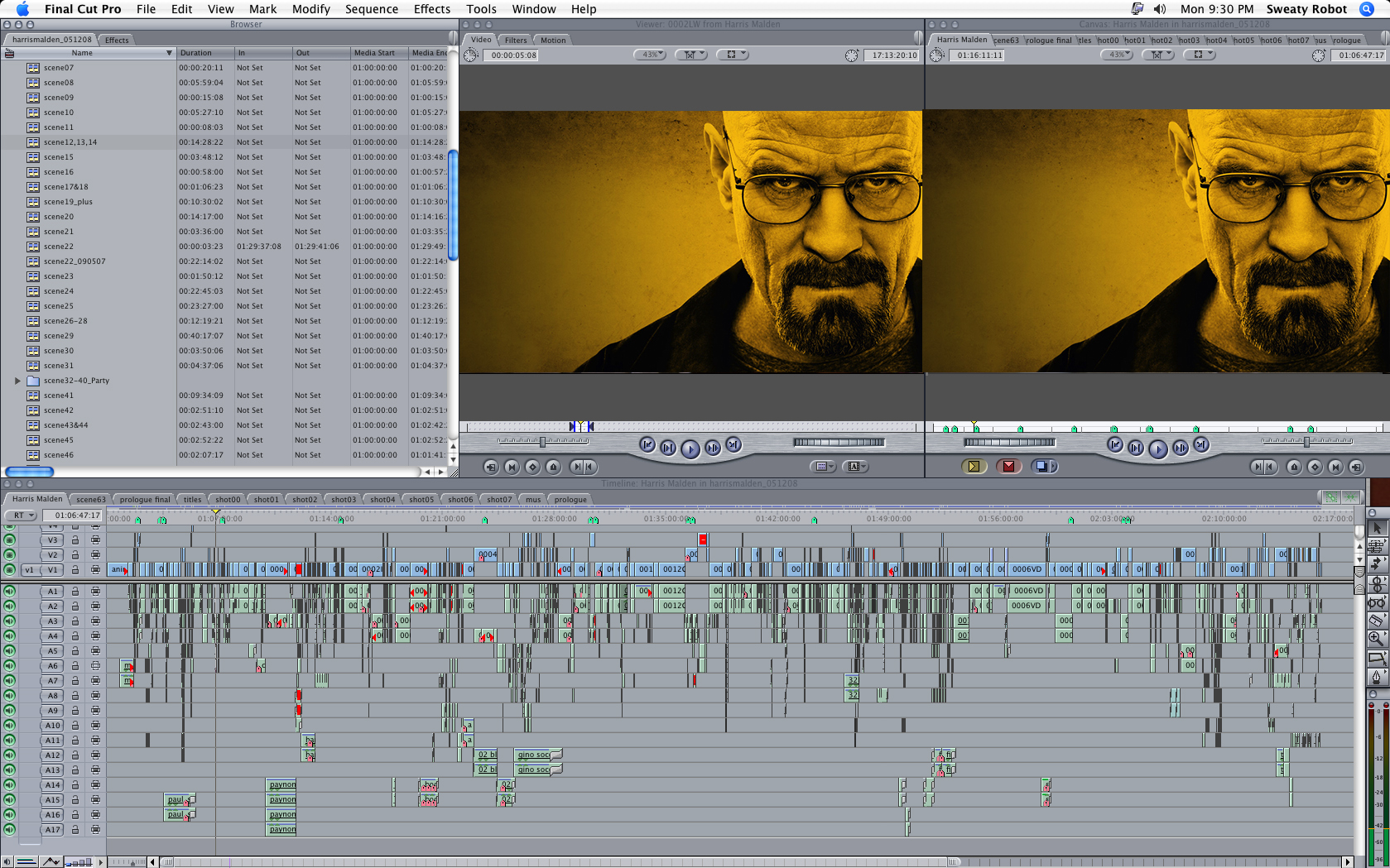Click Viewer Match Frame button
This screenshot has height=868, width=1390.
[491, 467]
